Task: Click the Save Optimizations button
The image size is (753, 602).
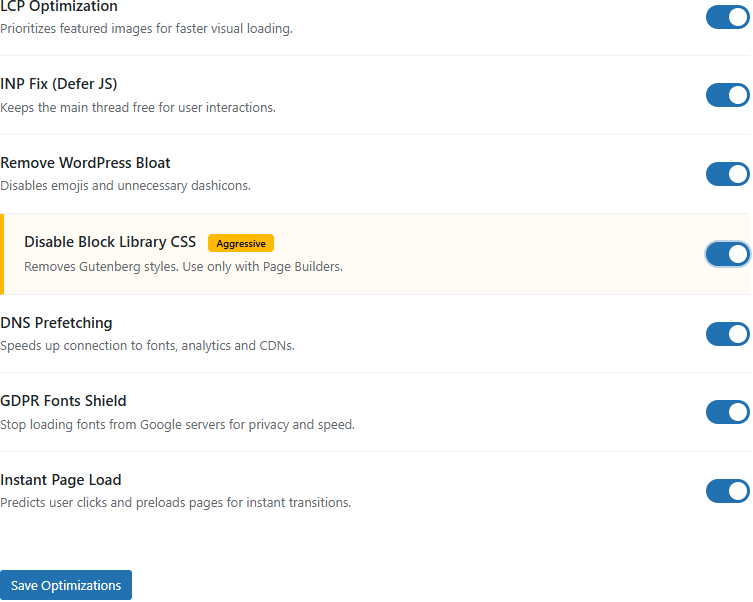Action: pos(66,585)
